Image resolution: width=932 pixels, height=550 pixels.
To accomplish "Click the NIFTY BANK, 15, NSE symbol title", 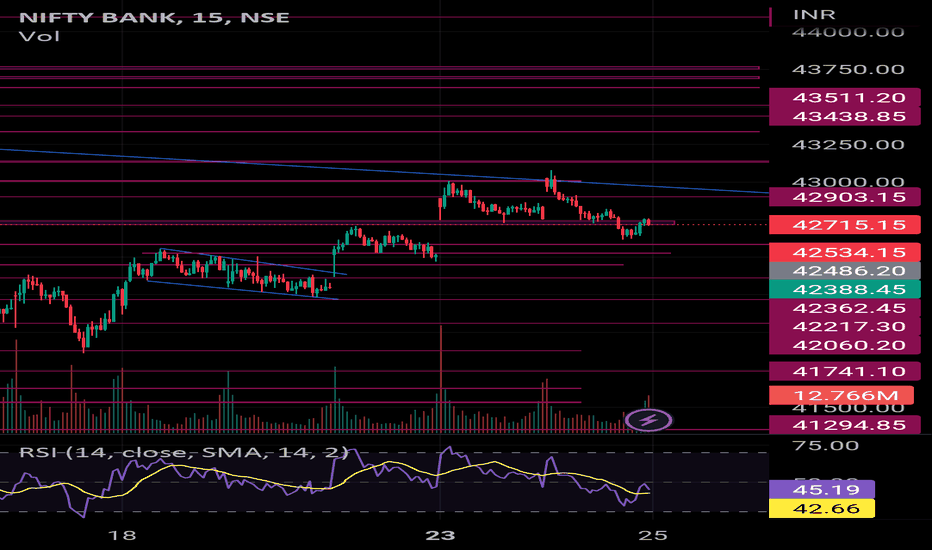I will (154, 17).
